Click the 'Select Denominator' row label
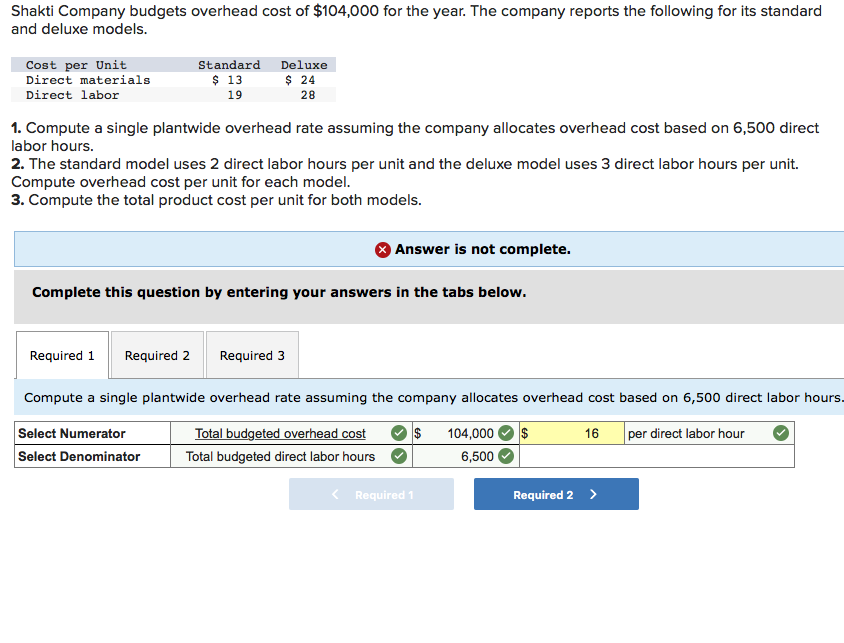Viewport: 844px width, 643px height. click(x=79, y=456)
